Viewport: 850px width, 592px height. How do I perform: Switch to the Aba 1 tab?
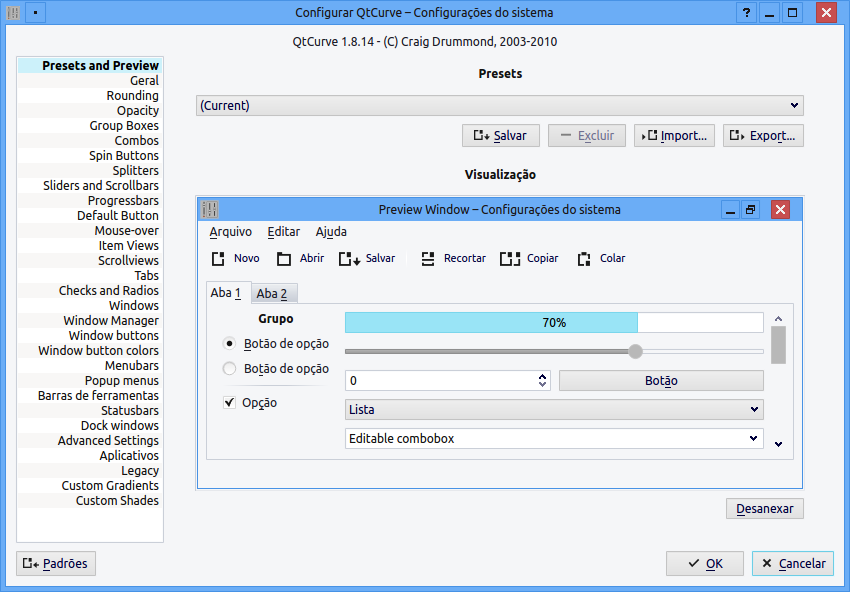[228, 292]
